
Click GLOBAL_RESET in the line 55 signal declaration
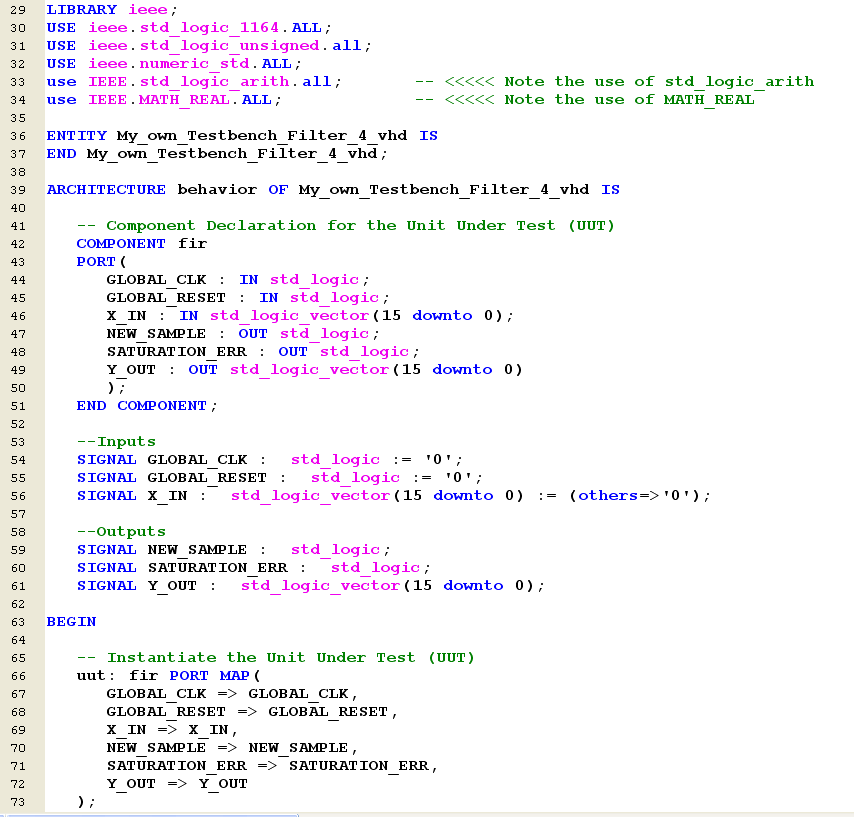[x=207, y=478]
